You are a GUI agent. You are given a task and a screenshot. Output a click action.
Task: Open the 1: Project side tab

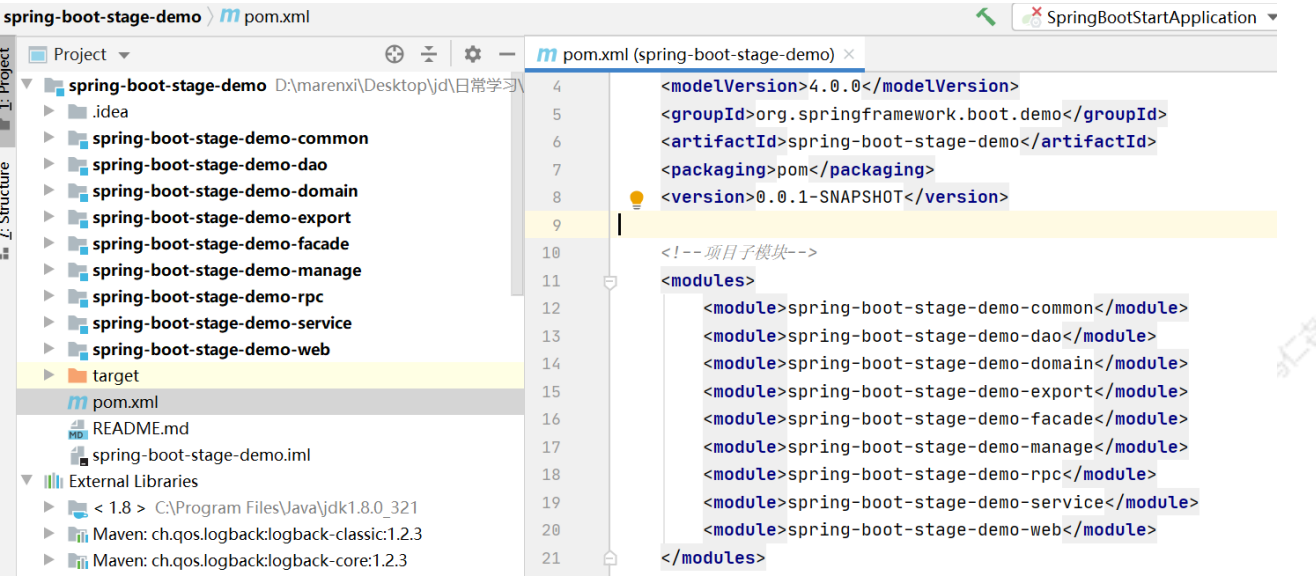click(6, 88)
